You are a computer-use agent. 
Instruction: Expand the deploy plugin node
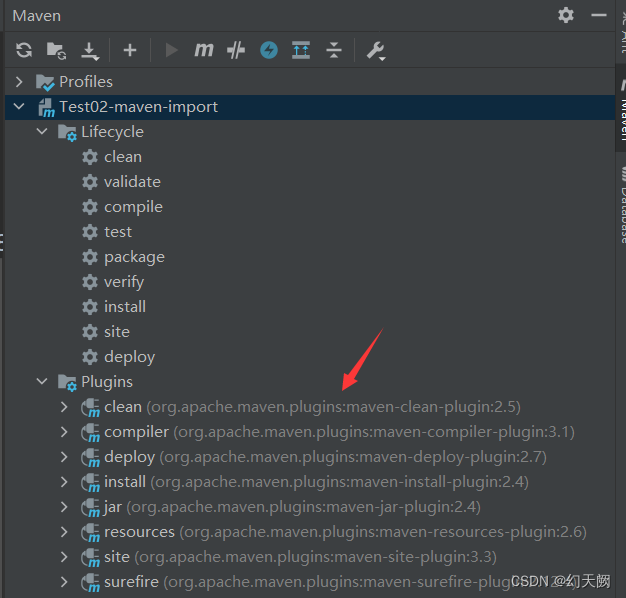click(64, 457)
